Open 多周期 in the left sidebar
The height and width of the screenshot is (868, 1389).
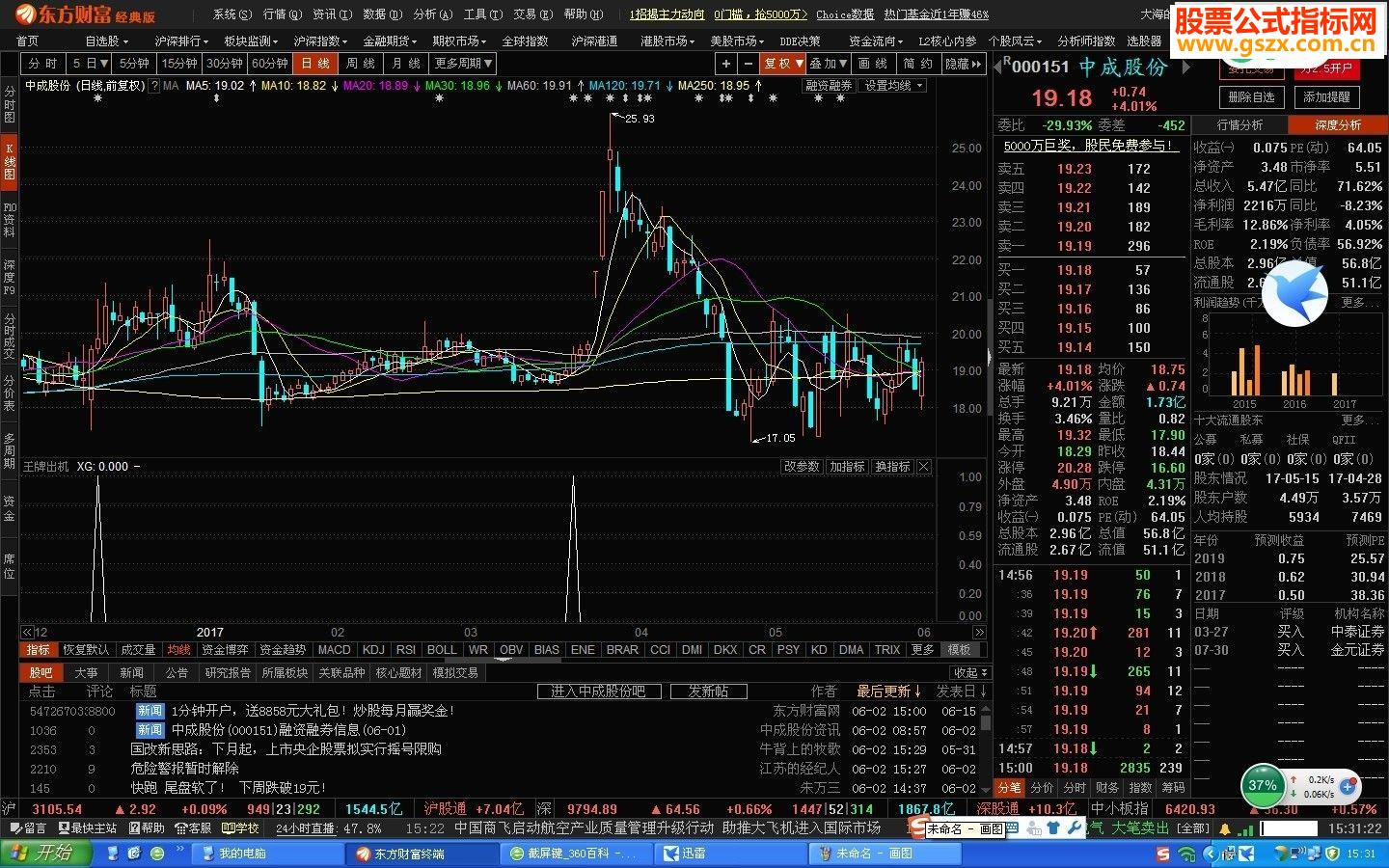pyautogui.click(x=10, y=451)
